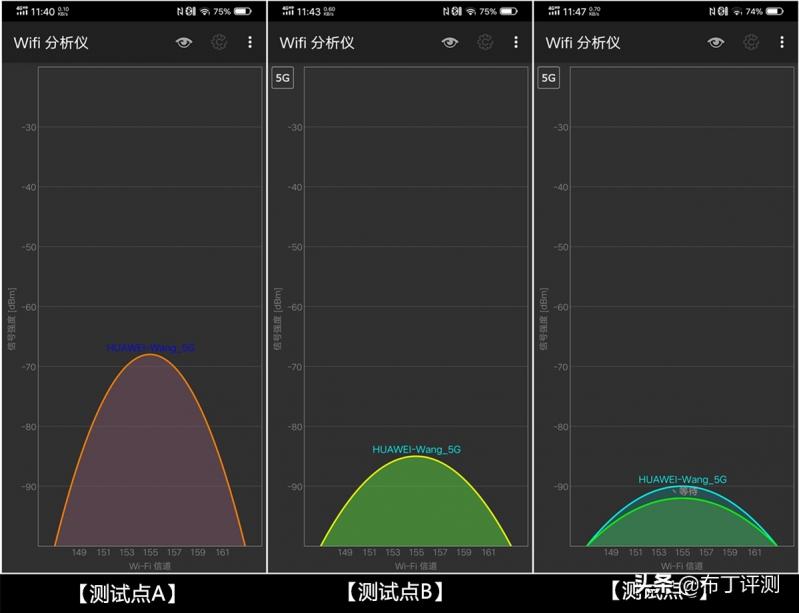
Task: Click the Wifi 分析仪 title in the 11:40 screen
Action: [51, 43]
